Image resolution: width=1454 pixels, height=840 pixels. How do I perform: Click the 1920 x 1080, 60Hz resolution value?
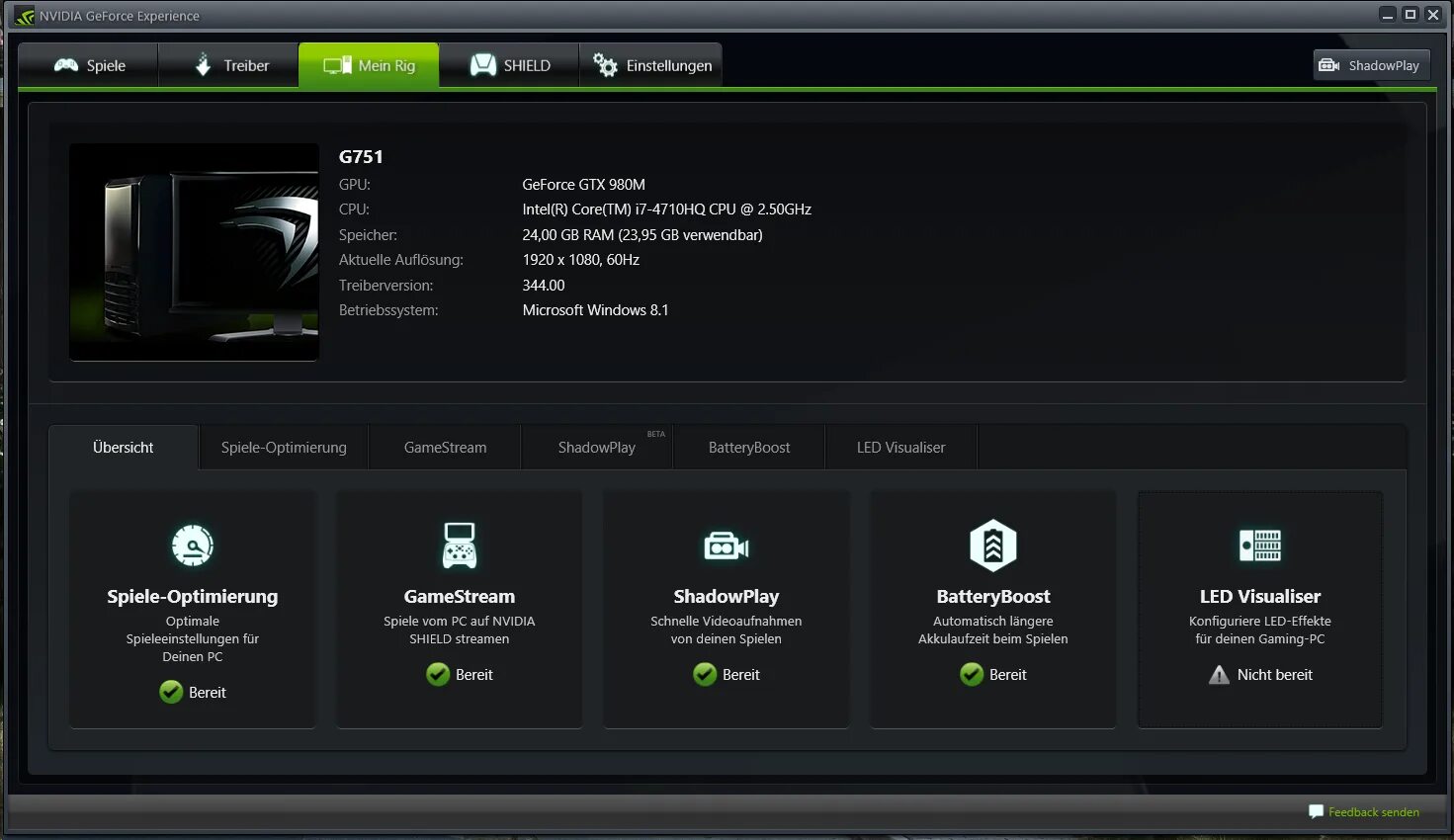point(581,260)
